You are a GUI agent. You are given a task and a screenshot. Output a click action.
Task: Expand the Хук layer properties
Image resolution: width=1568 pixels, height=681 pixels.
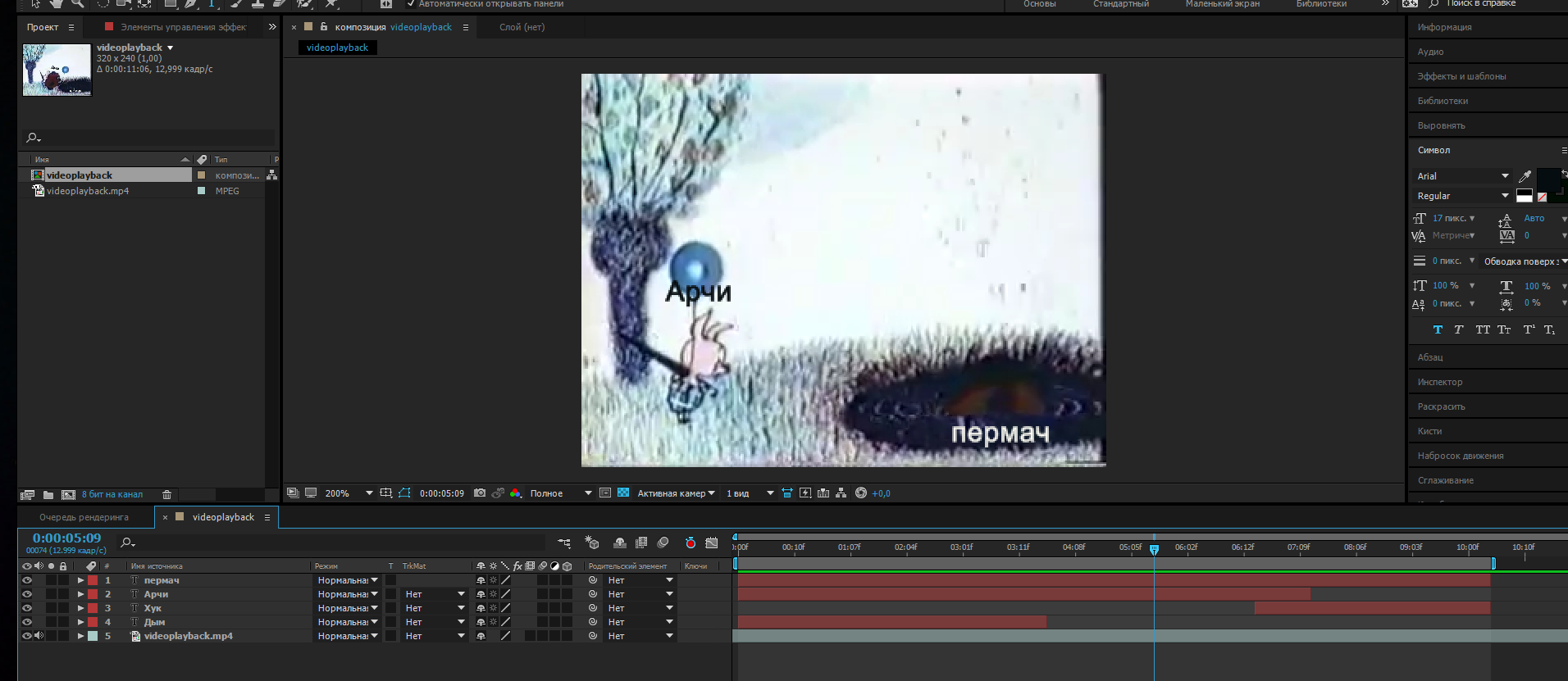80,608
